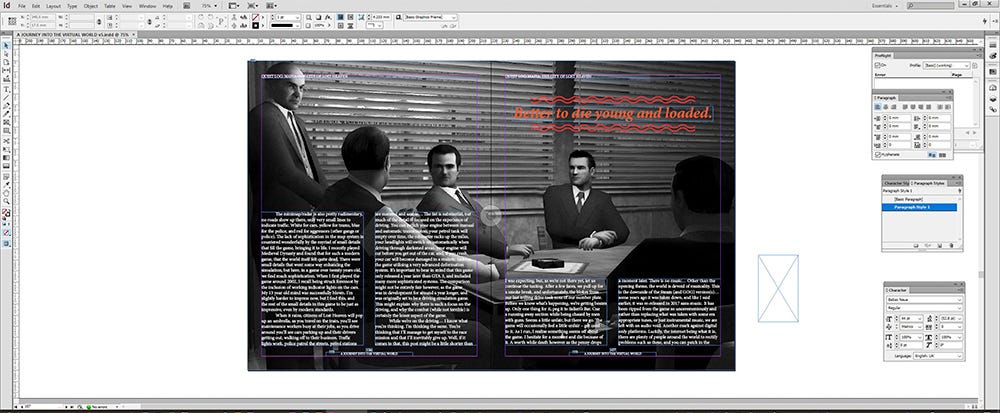Click the Layers icon in the right dock
This screenshot has height=413, width=1000.
coord(993,99)
